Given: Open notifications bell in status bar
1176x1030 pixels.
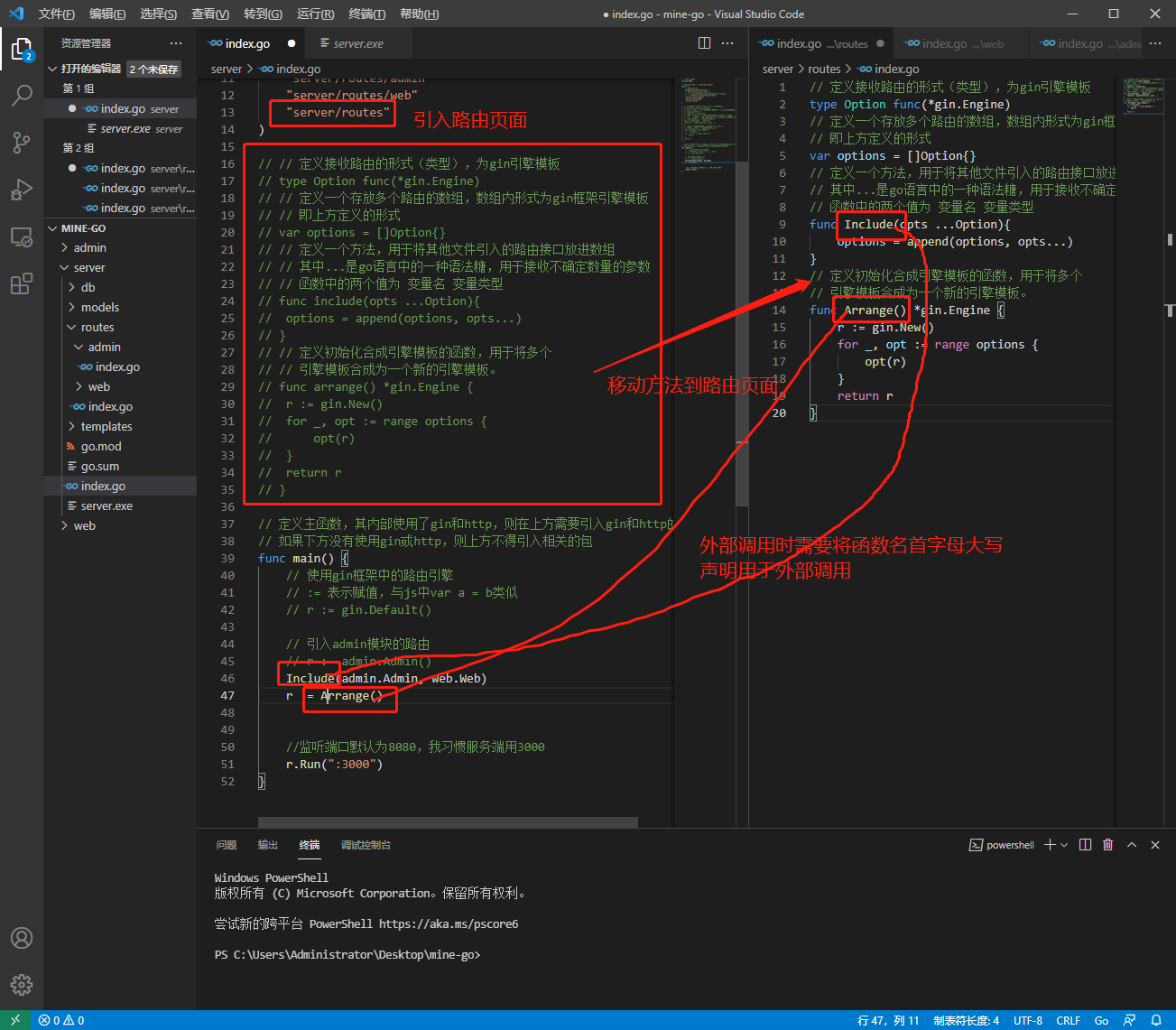Looking at the screenshot, I should (1156, 1020).
